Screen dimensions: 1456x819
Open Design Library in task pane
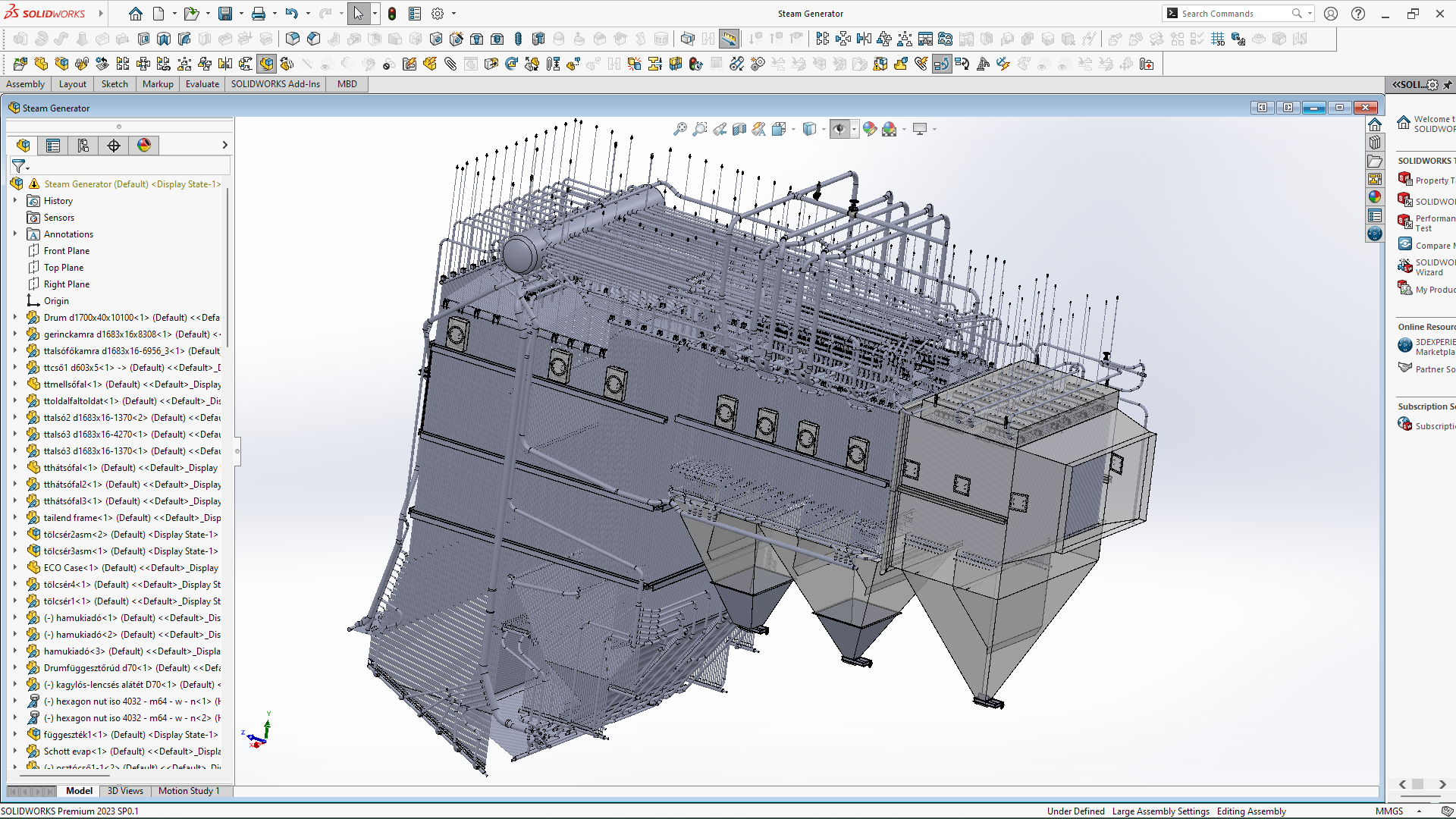coord(1375,143)
